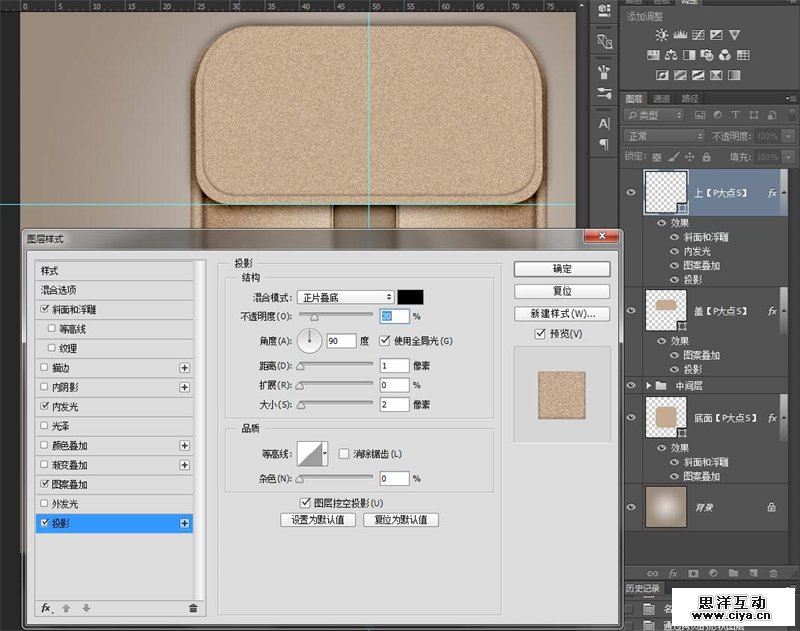Open the Character panel icon
800x631 pixels.
coord(604,123)
